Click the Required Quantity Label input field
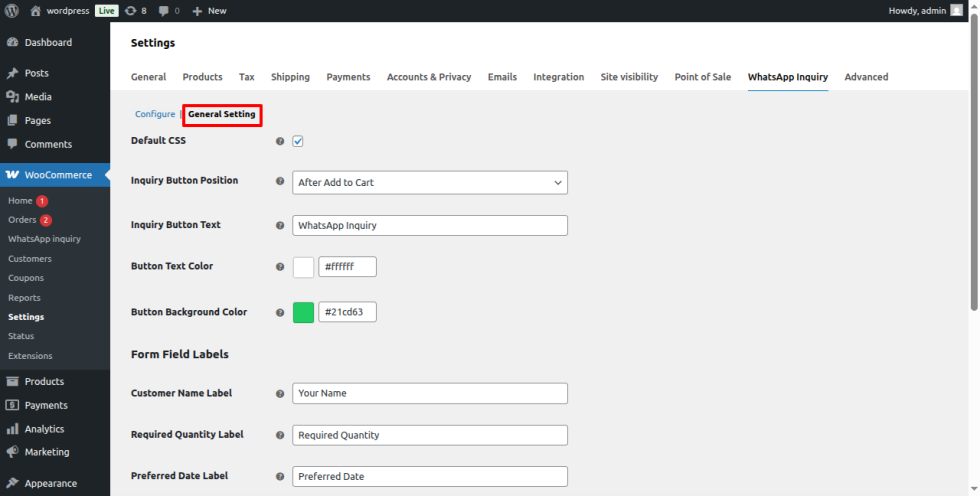This screenshot has width=980, height=496. 430,435
